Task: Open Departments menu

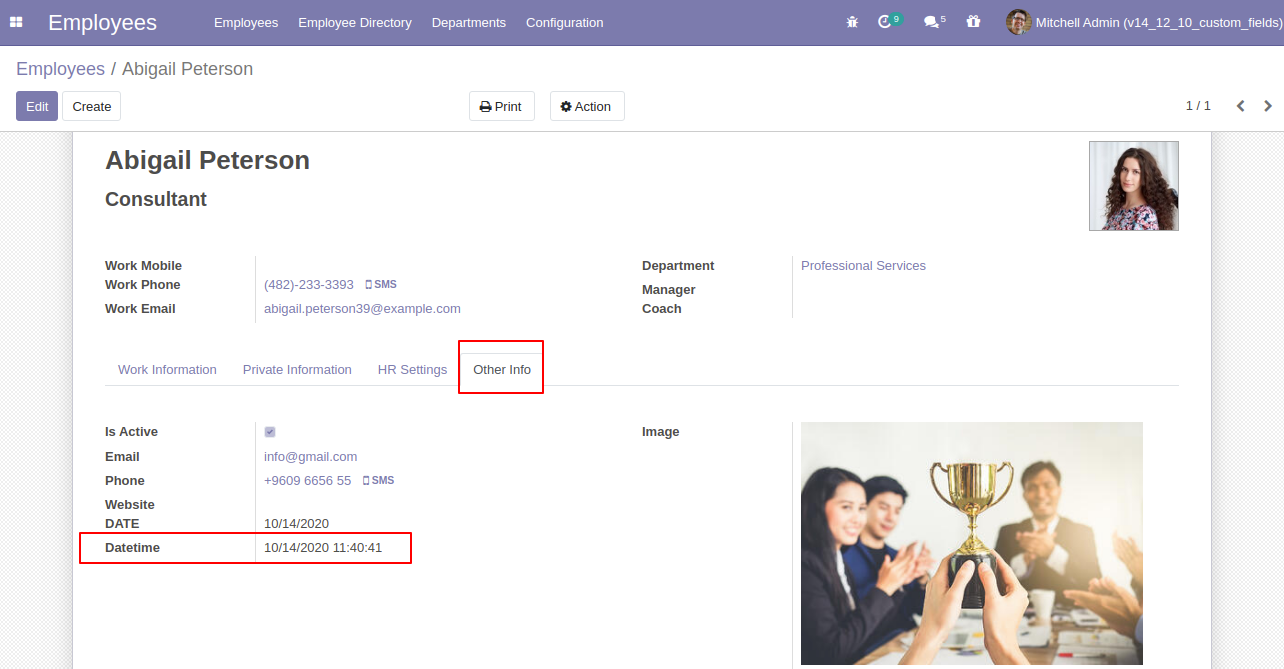Action: point(469,22)
